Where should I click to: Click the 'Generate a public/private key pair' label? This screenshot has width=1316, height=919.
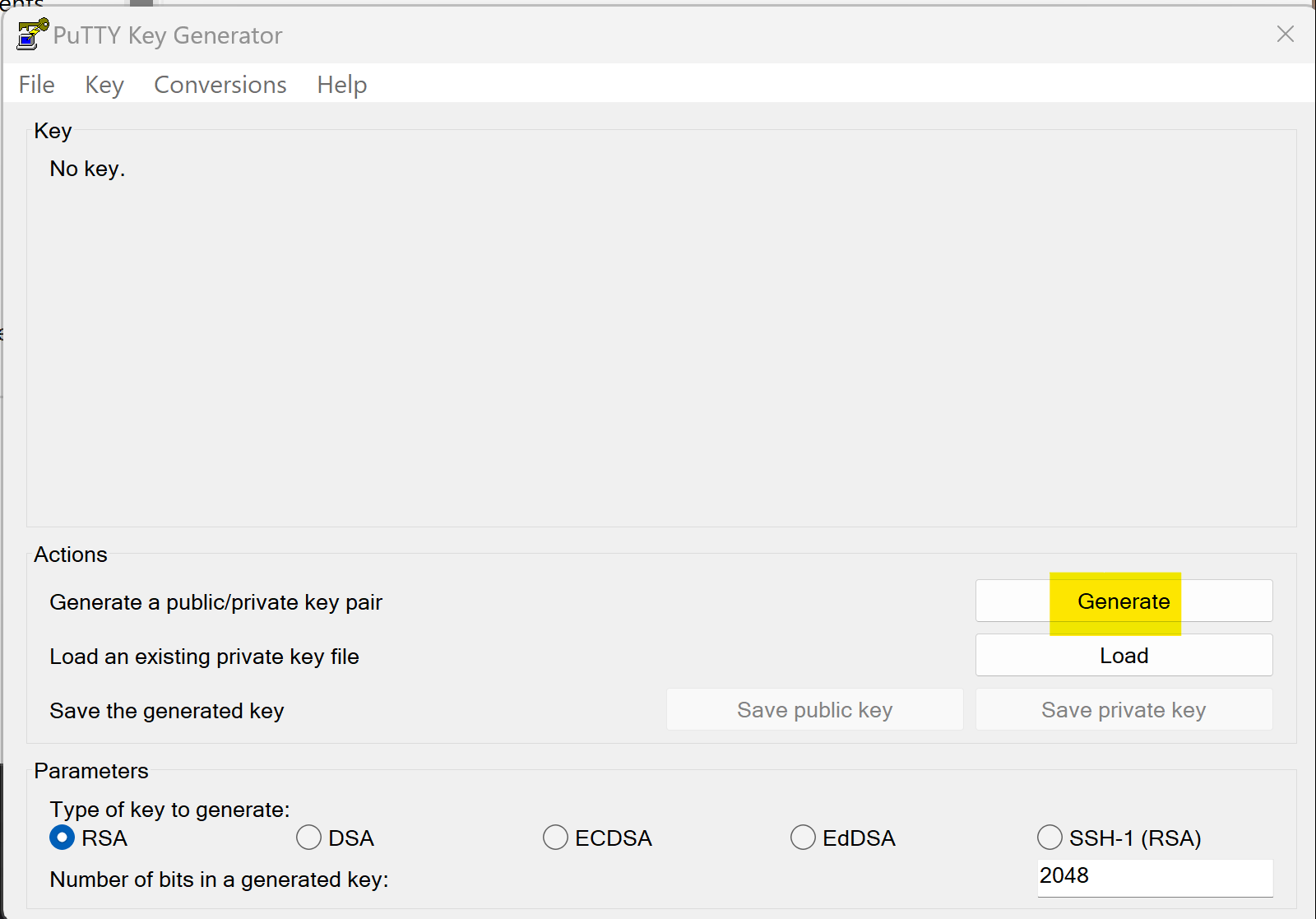pyautogui.click(x=215, y=602)
